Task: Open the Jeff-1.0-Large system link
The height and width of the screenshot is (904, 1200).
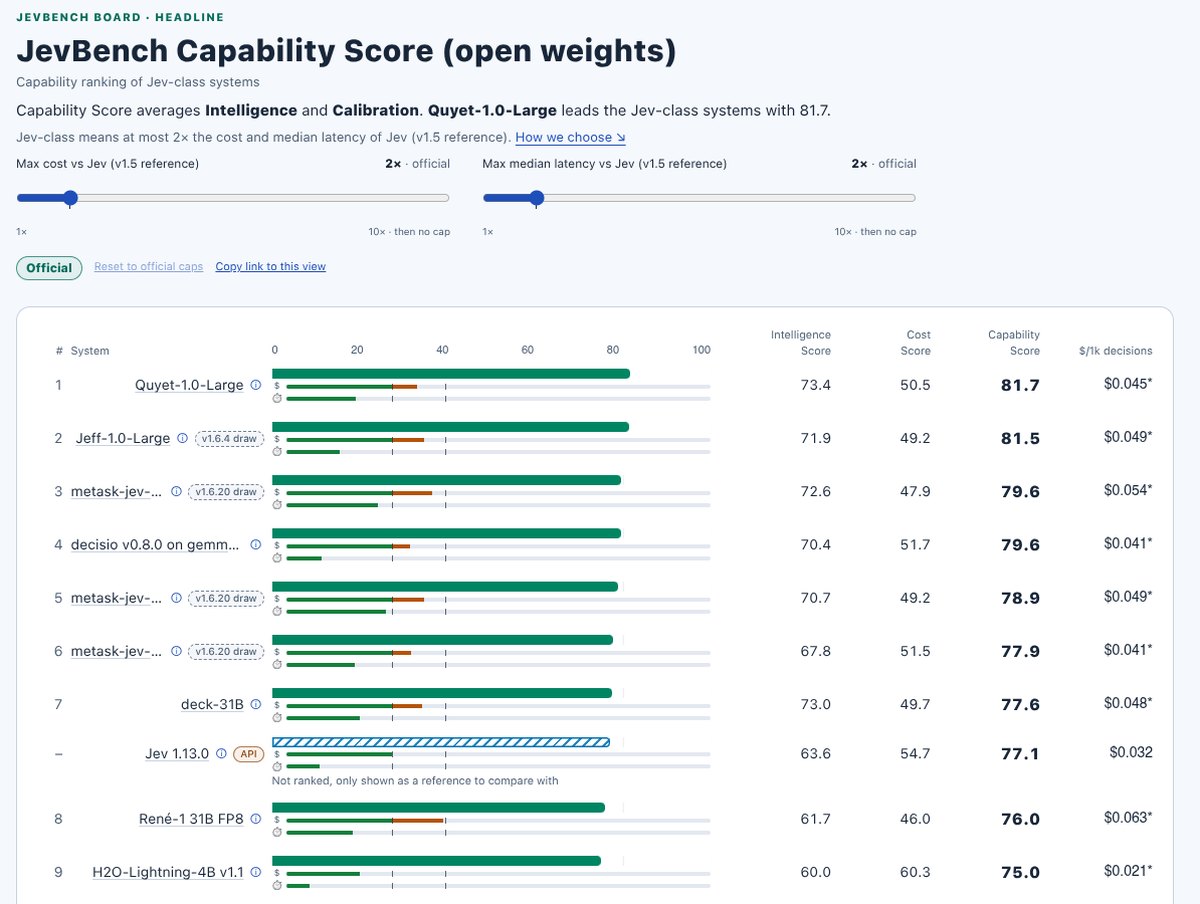Action: tap(123, 438)
